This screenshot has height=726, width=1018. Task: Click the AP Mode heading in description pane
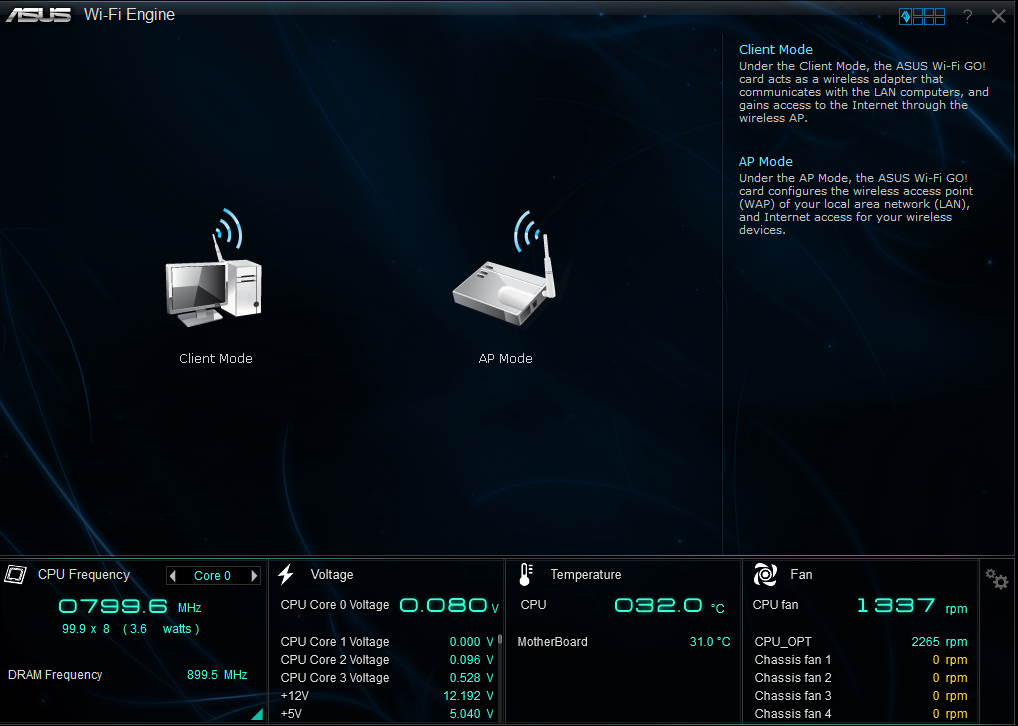pos(765,162)
